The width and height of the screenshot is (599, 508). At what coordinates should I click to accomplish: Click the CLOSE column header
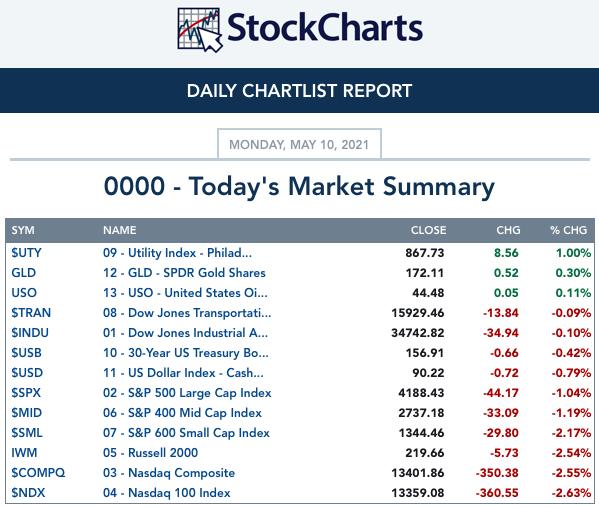[x=428, y=230]
